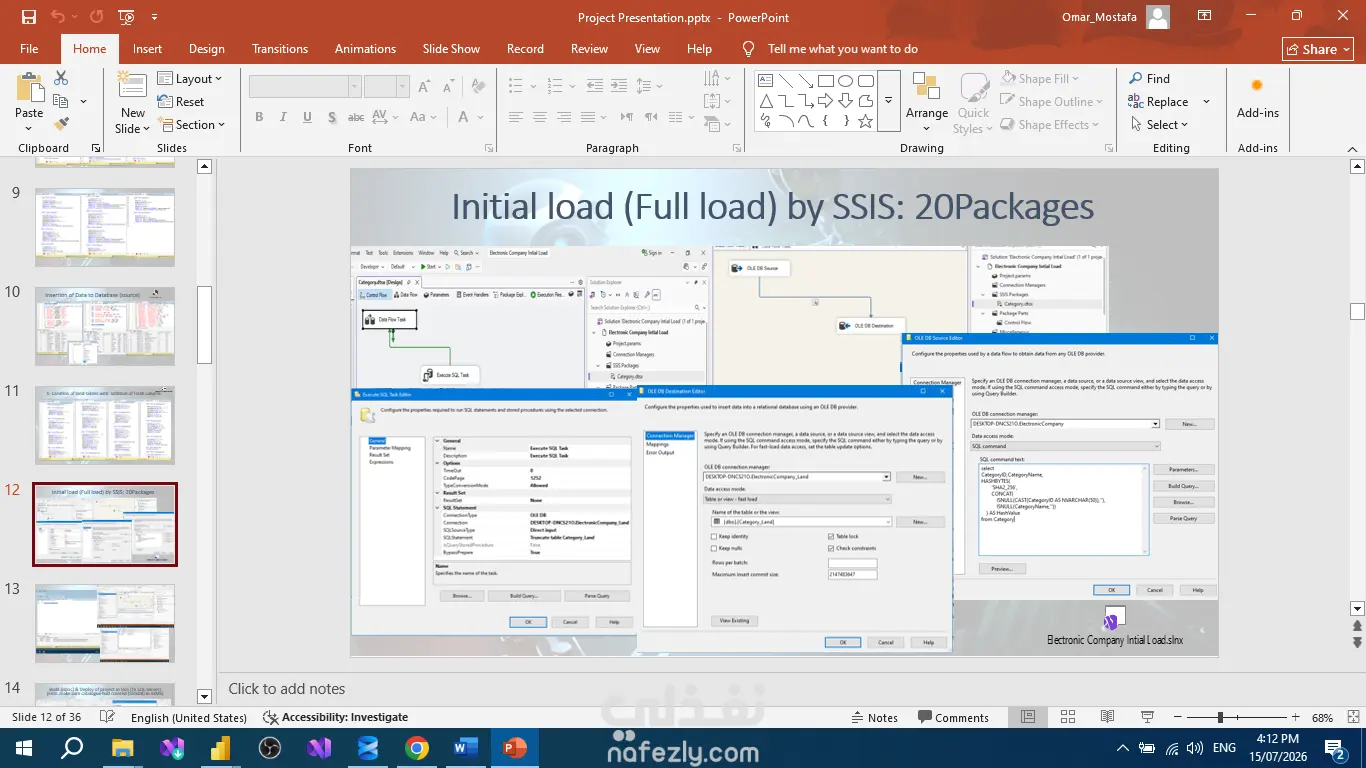Open the Slide Show tab

click(x=451, y=49)
